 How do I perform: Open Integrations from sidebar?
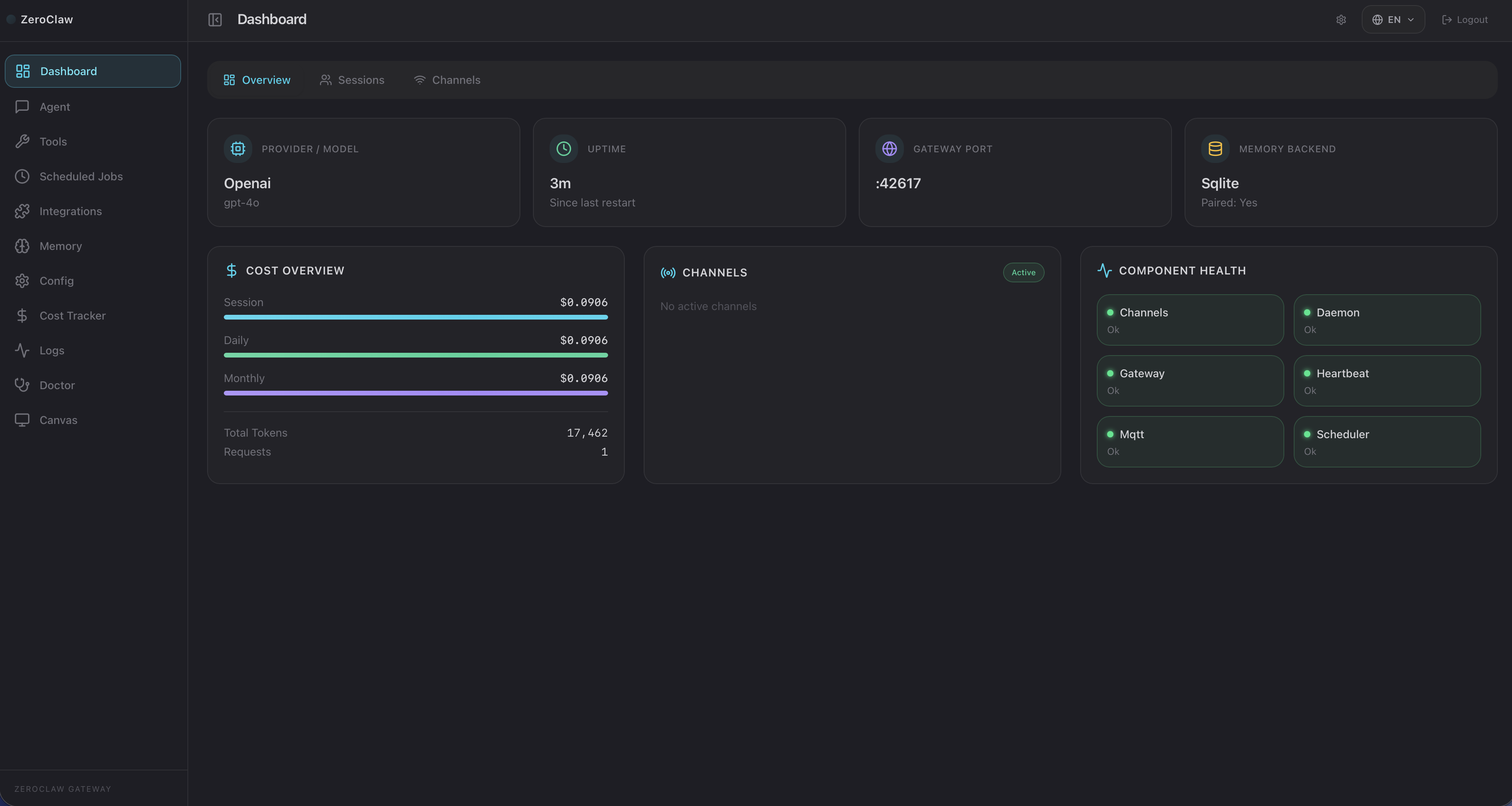[93, 211]
